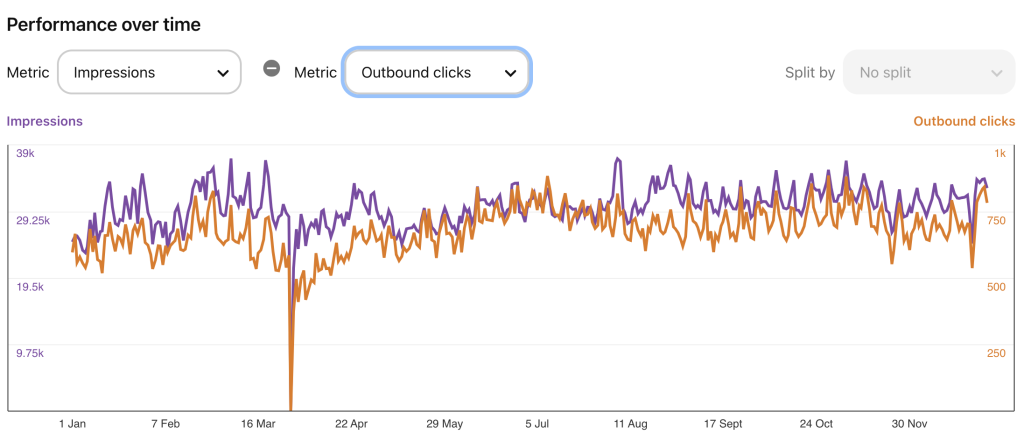This screenshot has width=1024, height=441.
Task: Open the Outbound clicks metric dropdown
Action: (436, 72)
